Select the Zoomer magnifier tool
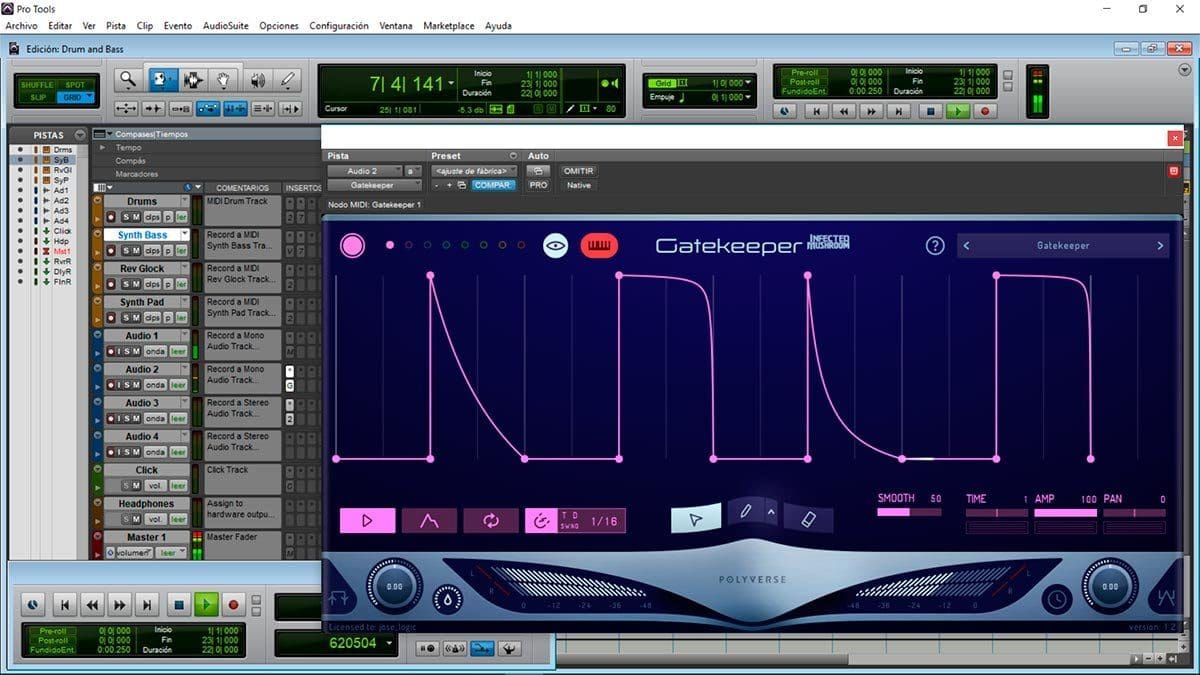 (x=128, y=81)
